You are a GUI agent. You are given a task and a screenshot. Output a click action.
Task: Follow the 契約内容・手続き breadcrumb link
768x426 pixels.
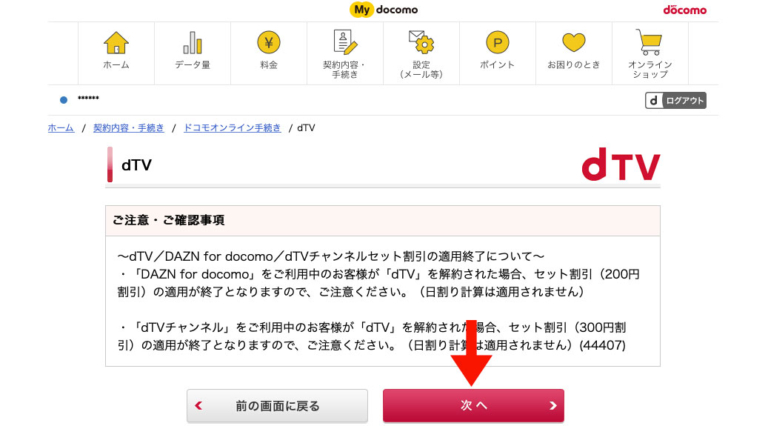tap(128, 128)
